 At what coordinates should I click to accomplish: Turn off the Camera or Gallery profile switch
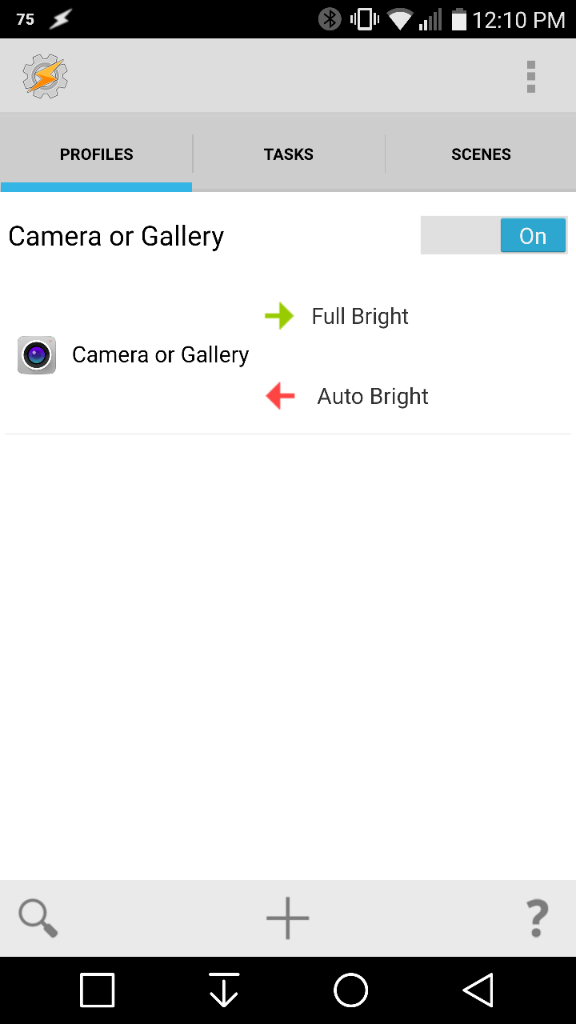[494, 235]
